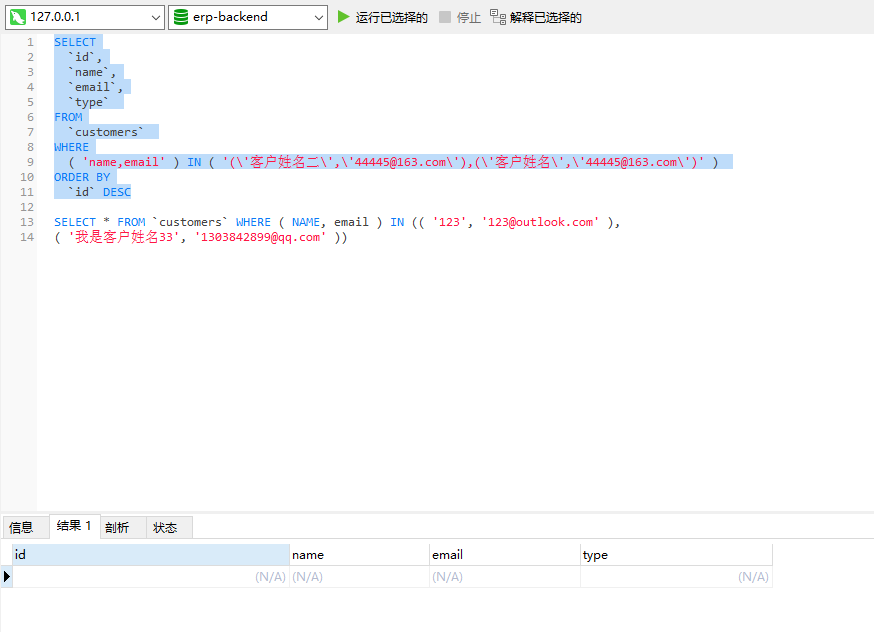Click the id column header

[150, 555]
